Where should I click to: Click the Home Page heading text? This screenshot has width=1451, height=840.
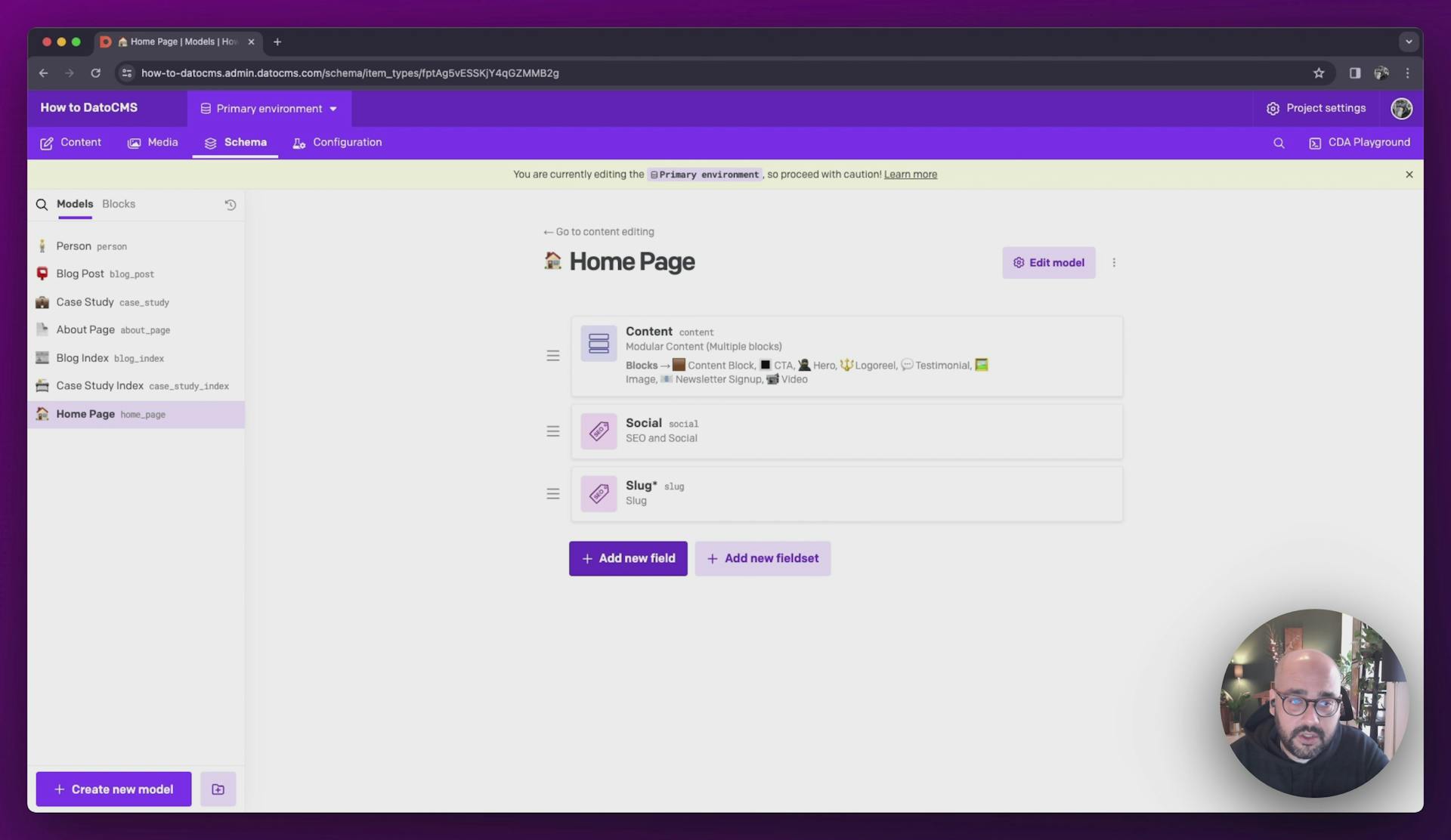click(632, 262)
